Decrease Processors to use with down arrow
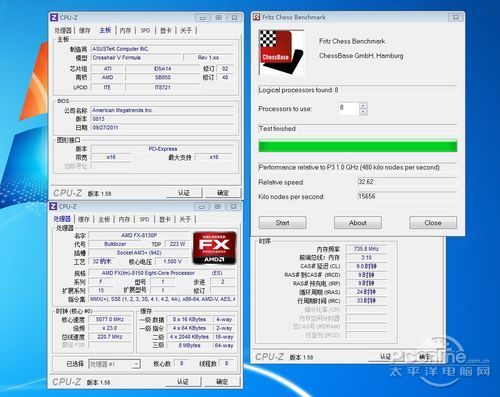 tap(363, 112)
